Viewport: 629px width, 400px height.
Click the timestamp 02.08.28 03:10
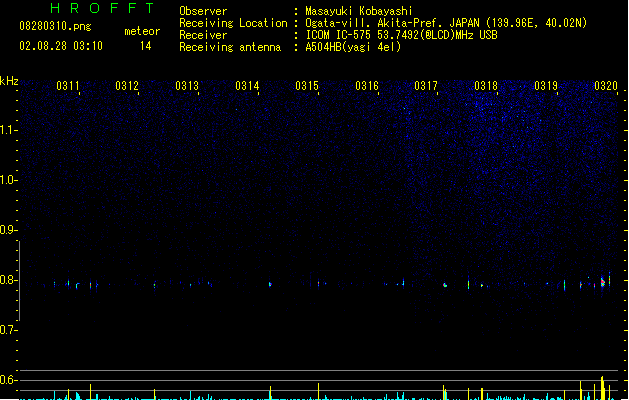[61, 46]
